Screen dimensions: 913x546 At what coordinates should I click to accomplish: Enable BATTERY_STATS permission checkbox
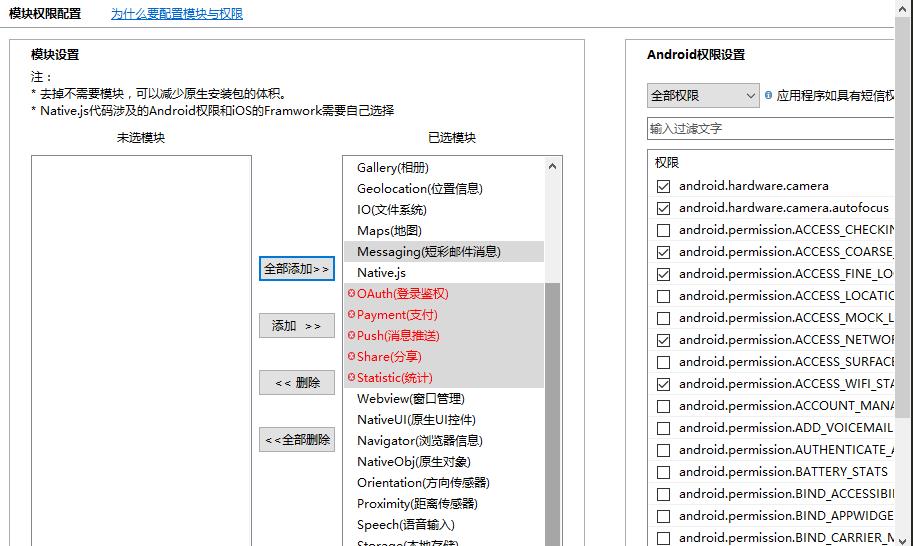pos(663,472)
